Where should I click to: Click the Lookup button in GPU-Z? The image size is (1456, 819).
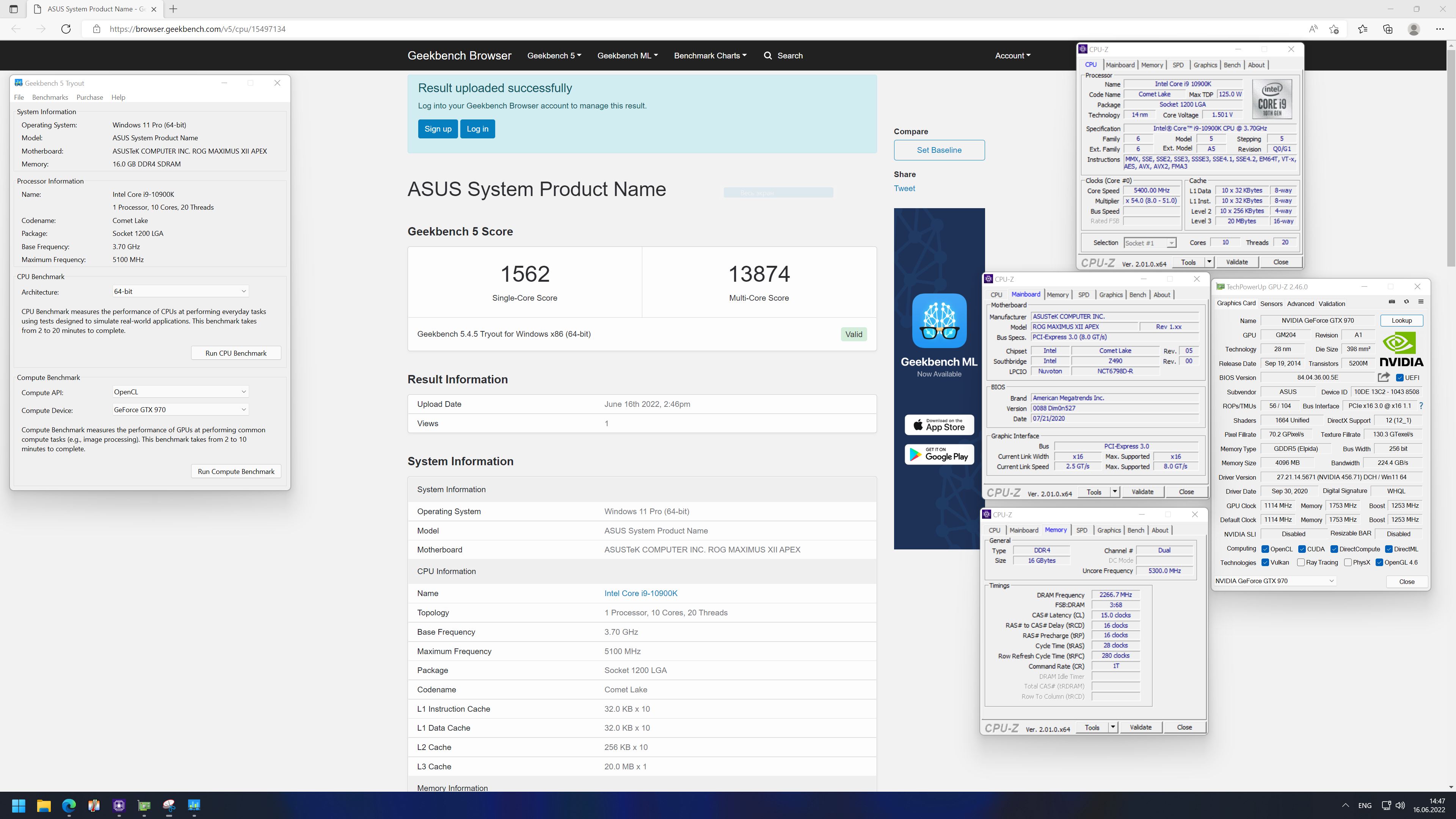1402,320
